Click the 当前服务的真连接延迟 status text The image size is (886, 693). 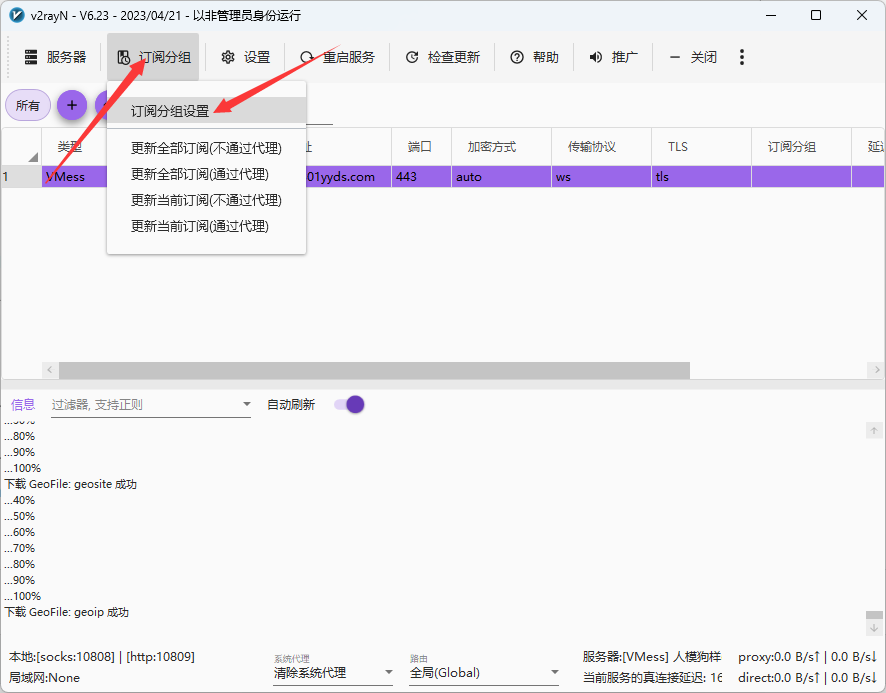(652, 678)
